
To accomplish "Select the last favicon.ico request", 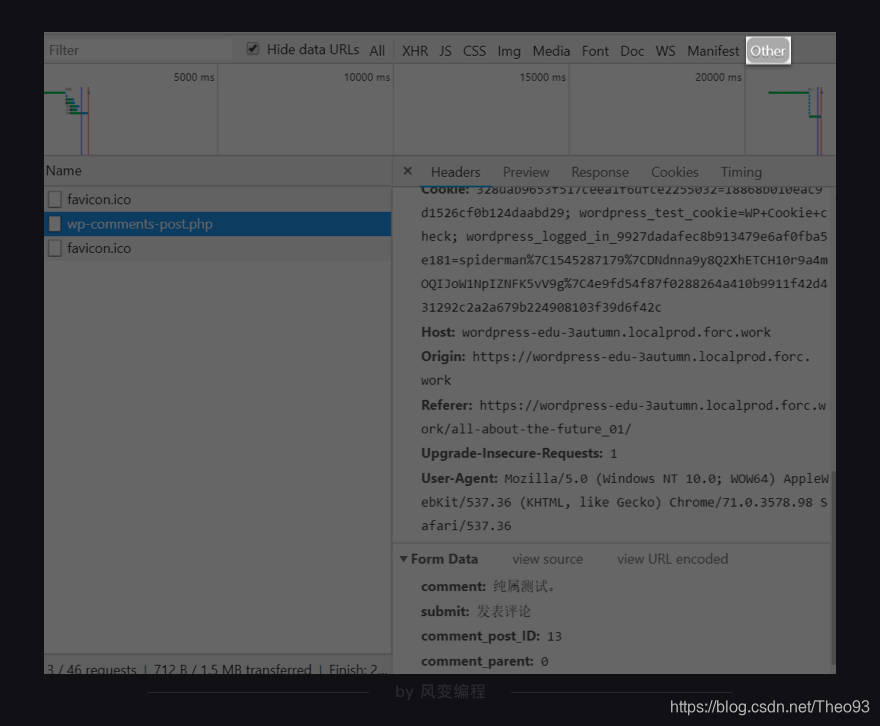I will tap(218, 248).
